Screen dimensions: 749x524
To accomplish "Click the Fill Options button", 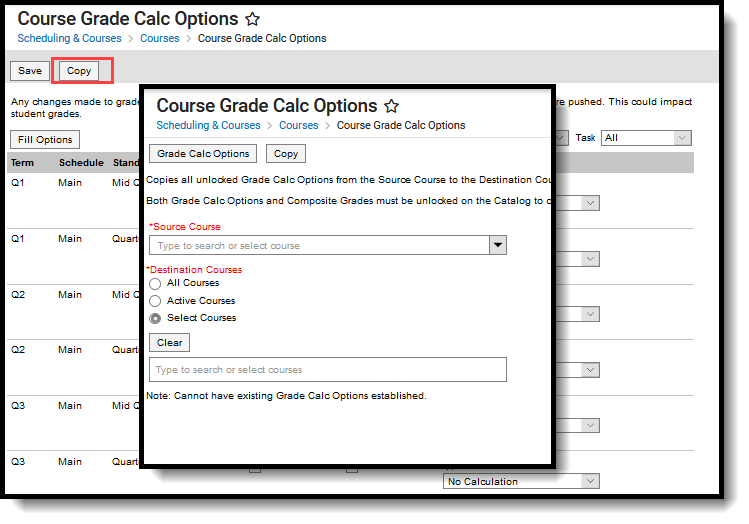I will (x=45, y=139).
